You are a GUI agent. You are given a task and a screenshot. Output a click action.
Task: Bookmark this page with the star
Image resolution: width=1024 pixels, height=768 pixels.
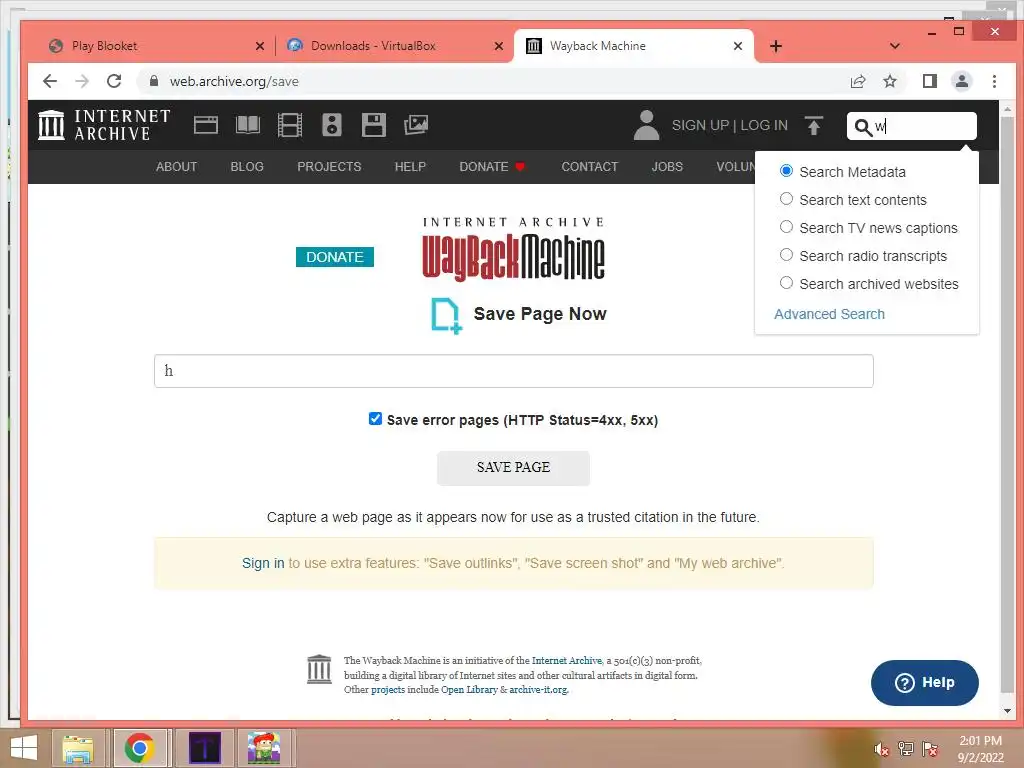click(x=889, y=81)
